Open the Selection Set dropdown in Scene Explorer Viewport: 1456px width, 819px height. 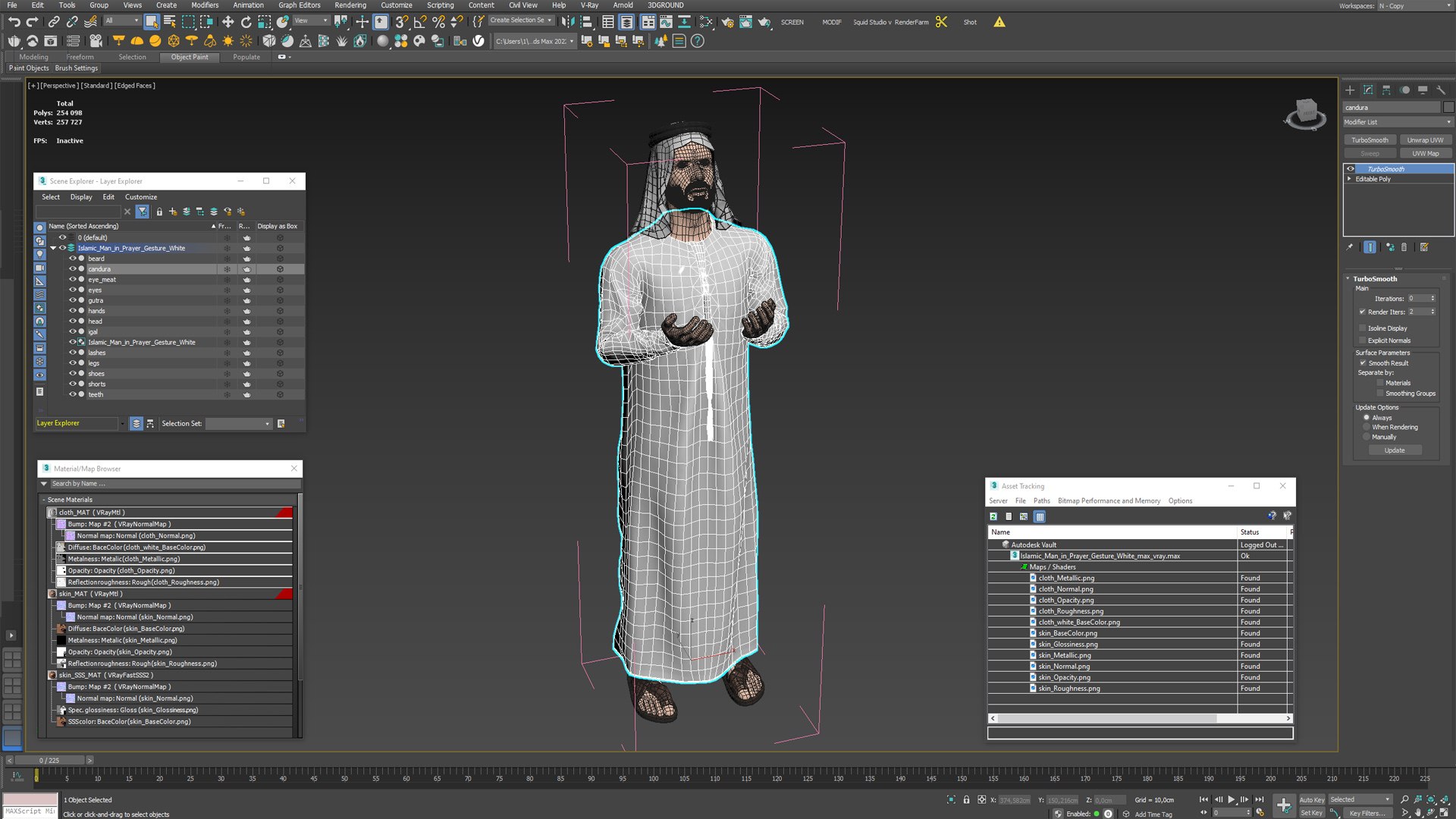click(x=238, y=424)
